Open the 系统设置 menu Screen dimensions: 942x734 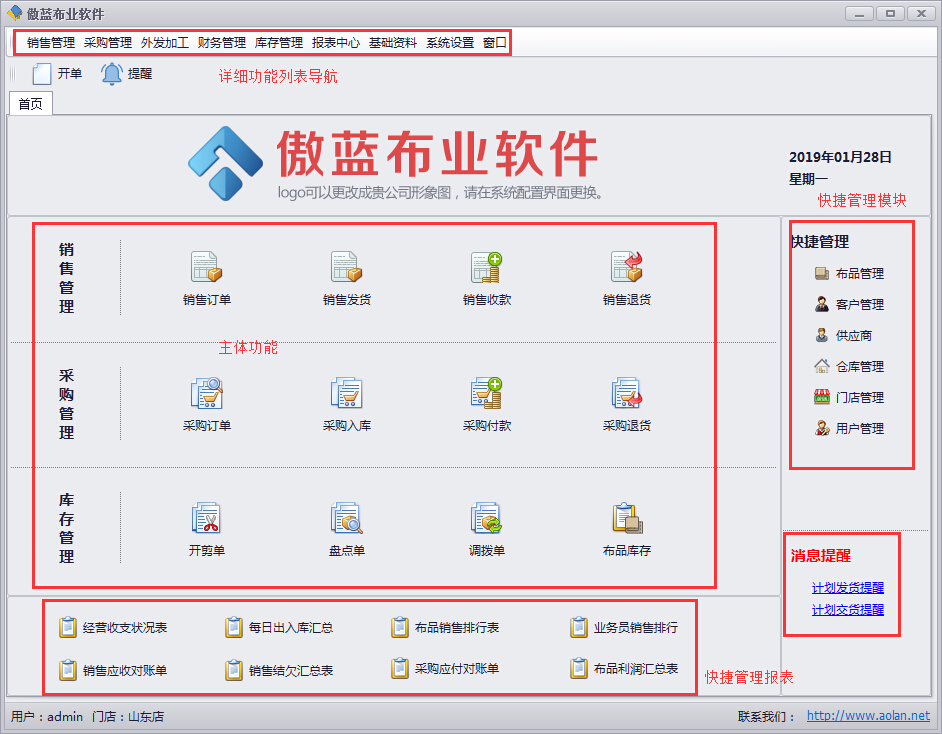451,43
